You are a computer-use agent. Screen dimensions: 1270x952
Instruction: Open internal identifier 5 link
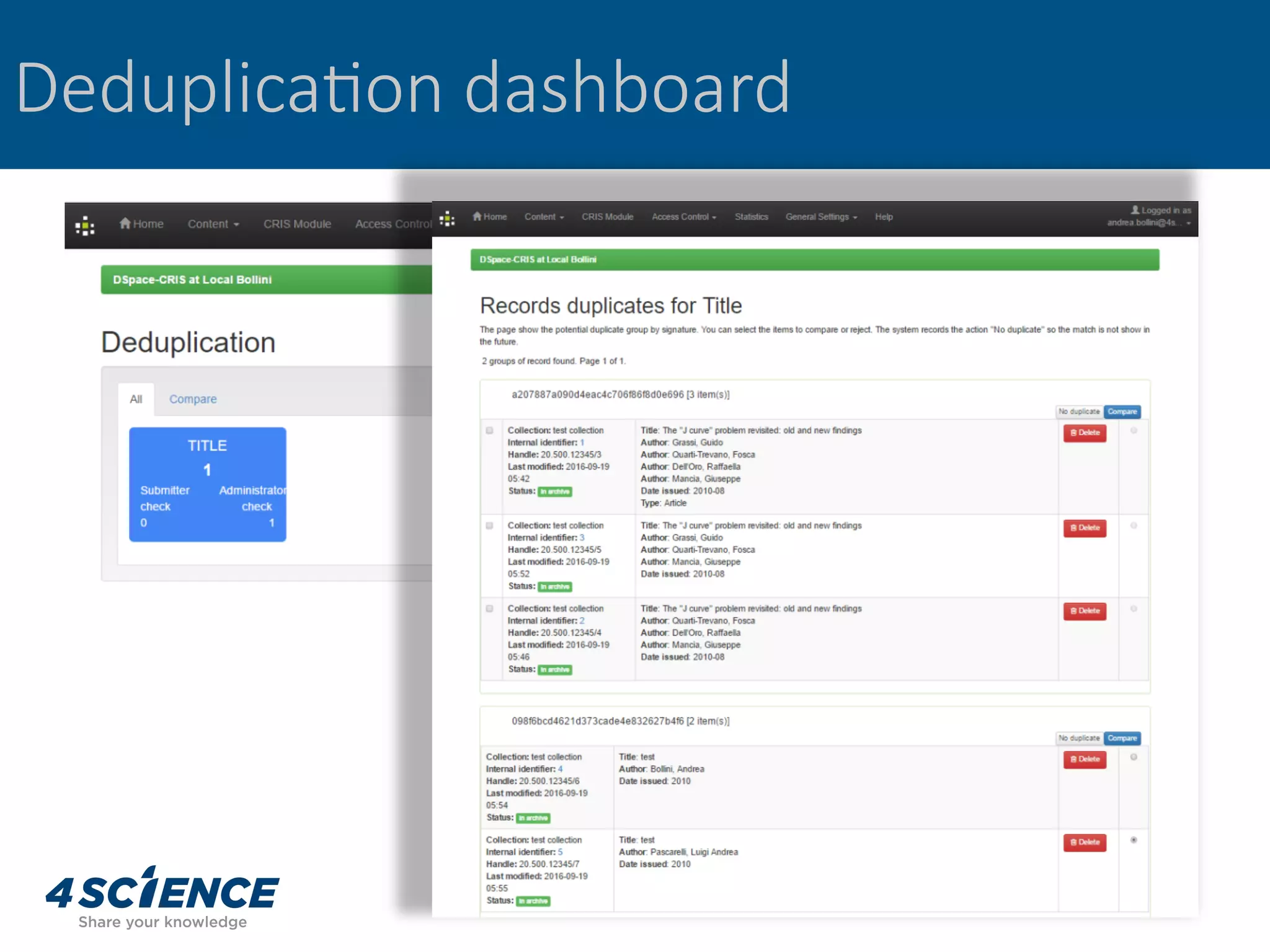561,852
